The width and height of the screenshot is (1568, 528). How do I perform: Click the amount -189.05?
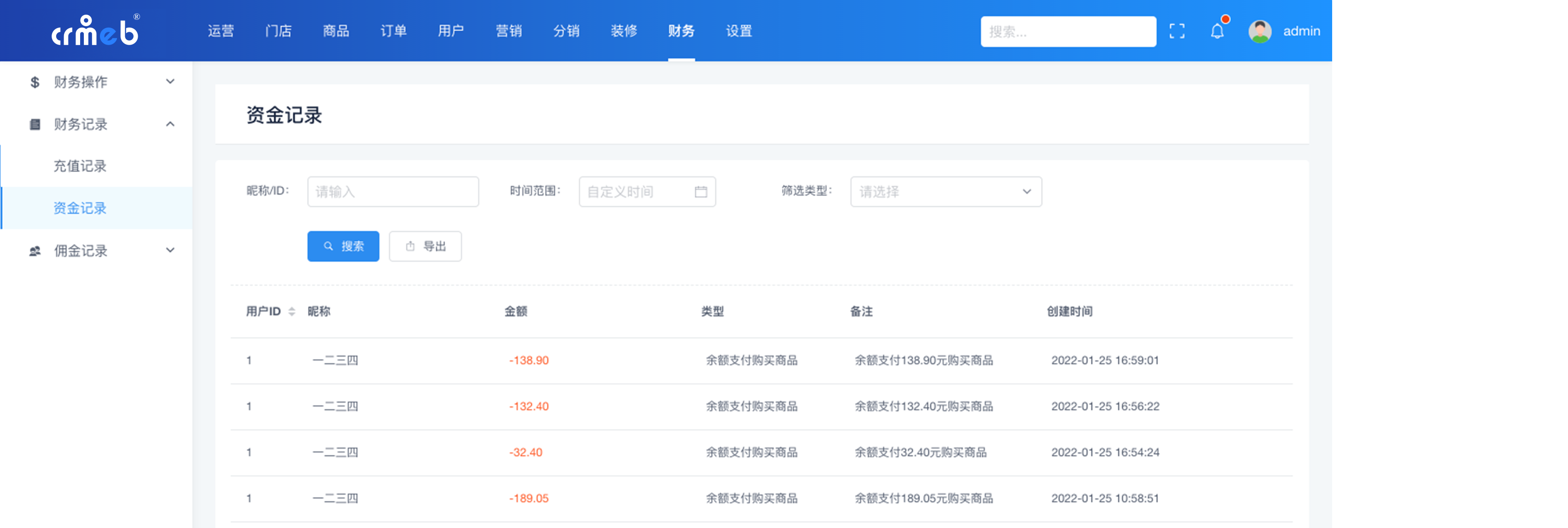(529, 498)
